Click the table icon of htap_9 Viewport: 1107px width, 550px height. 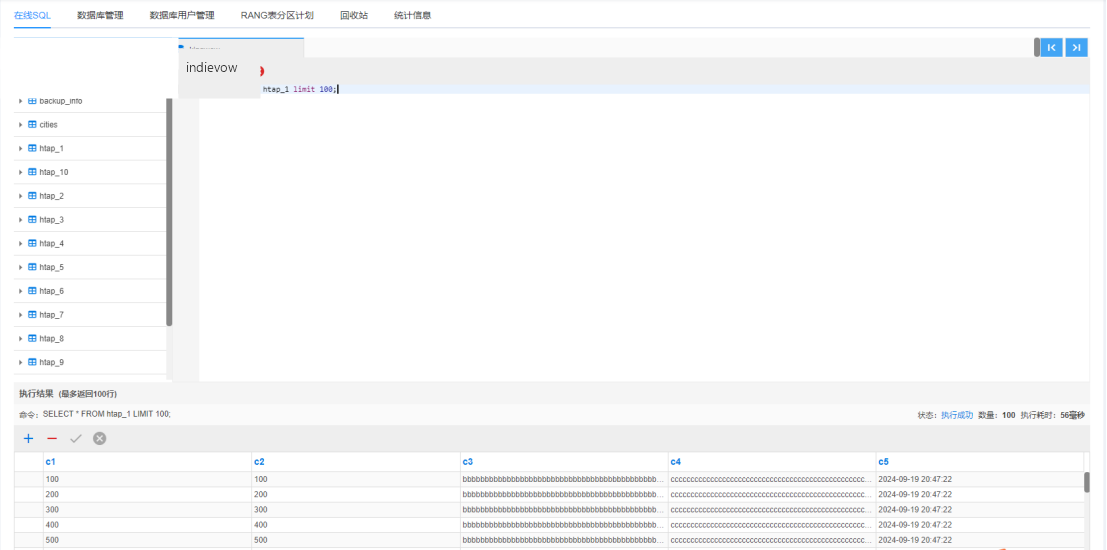click(32, 362)
